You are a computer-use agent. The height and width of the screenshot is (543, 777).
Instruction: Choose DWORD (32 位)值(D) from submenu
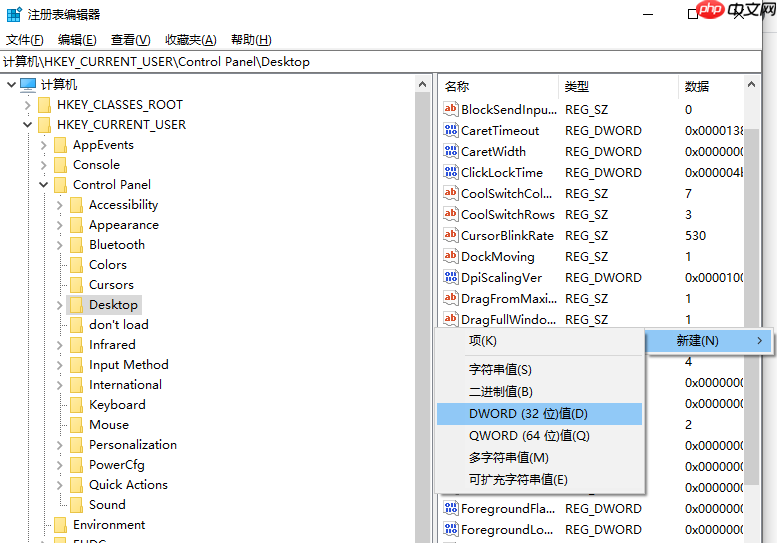pyautogui.click(x=540, y=414)
